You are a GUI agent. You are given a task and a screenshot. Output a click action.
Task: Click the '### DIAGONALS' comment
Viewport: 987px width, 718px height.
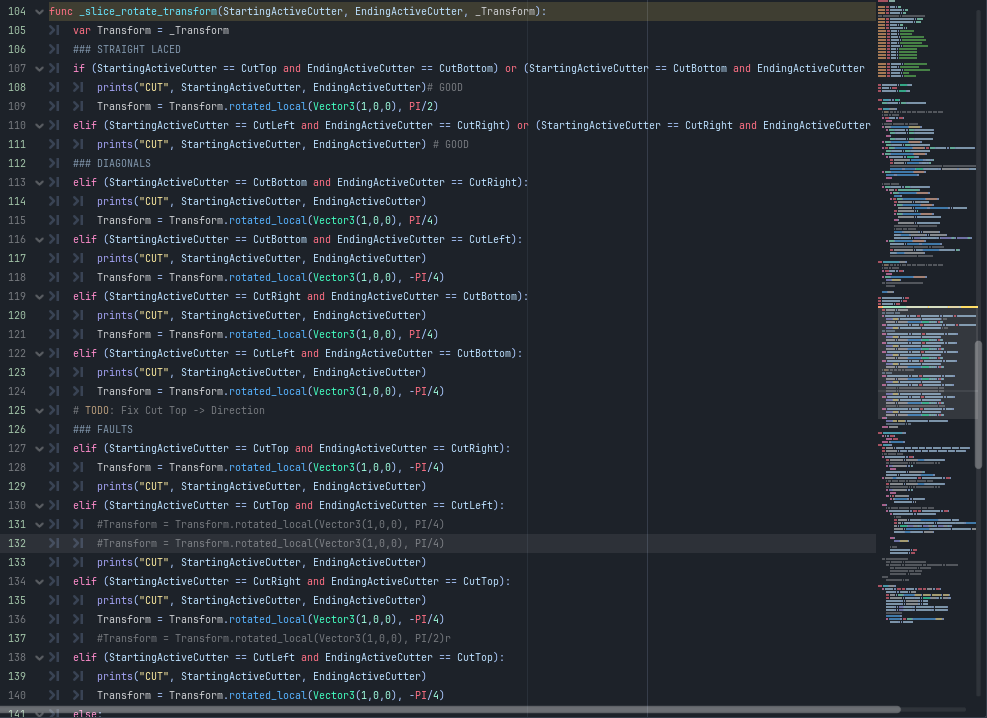[111, 163]
